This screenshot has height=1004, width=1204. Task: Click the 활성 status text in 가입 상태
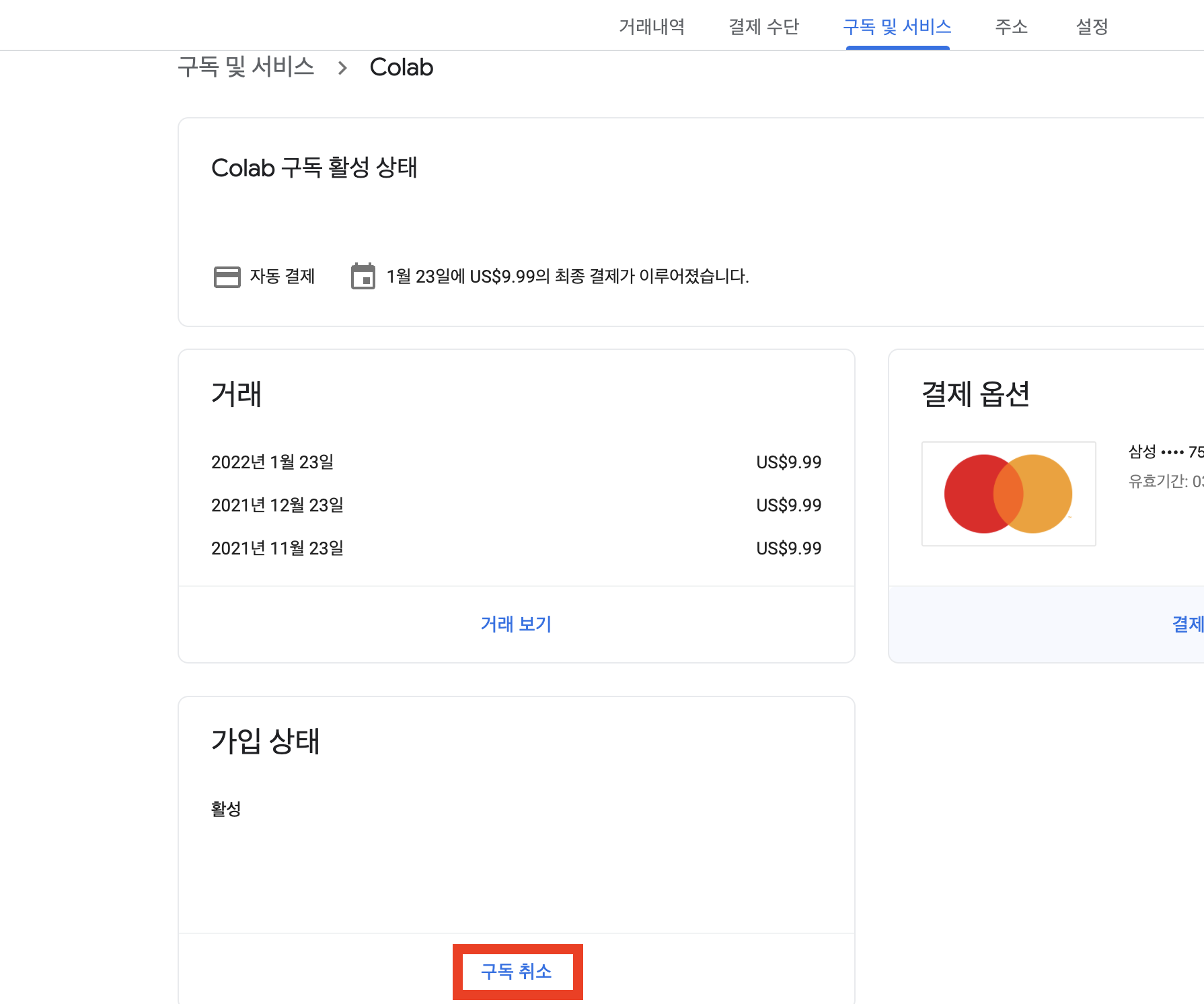[227, 809]
